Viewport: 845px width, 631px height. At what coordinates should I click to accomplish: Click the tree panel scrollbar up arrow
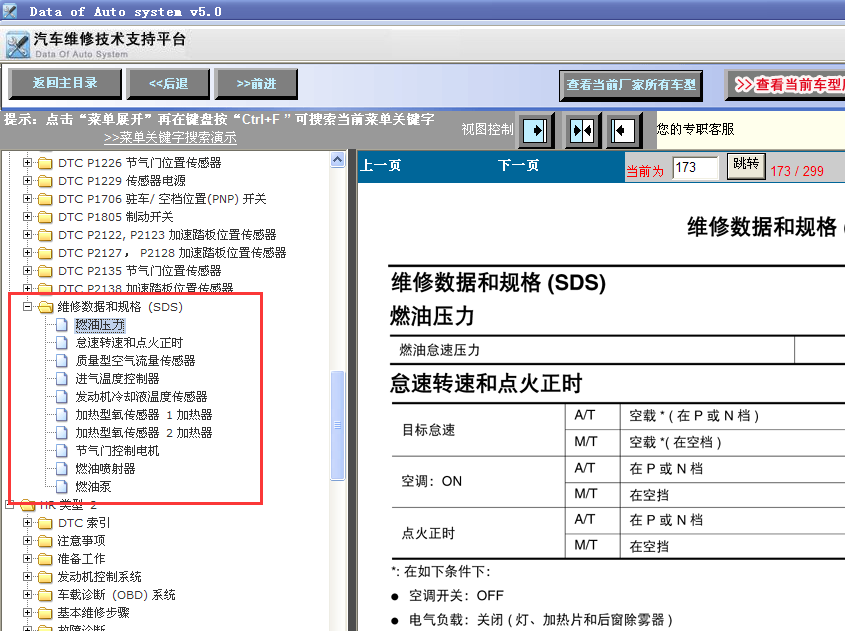point(338,159)
